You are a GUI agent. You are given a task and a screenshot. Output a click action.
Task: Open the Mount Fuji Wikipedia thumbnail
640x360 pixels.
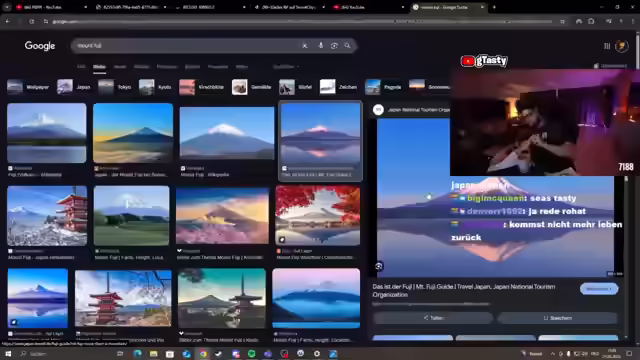pos(227,133)
